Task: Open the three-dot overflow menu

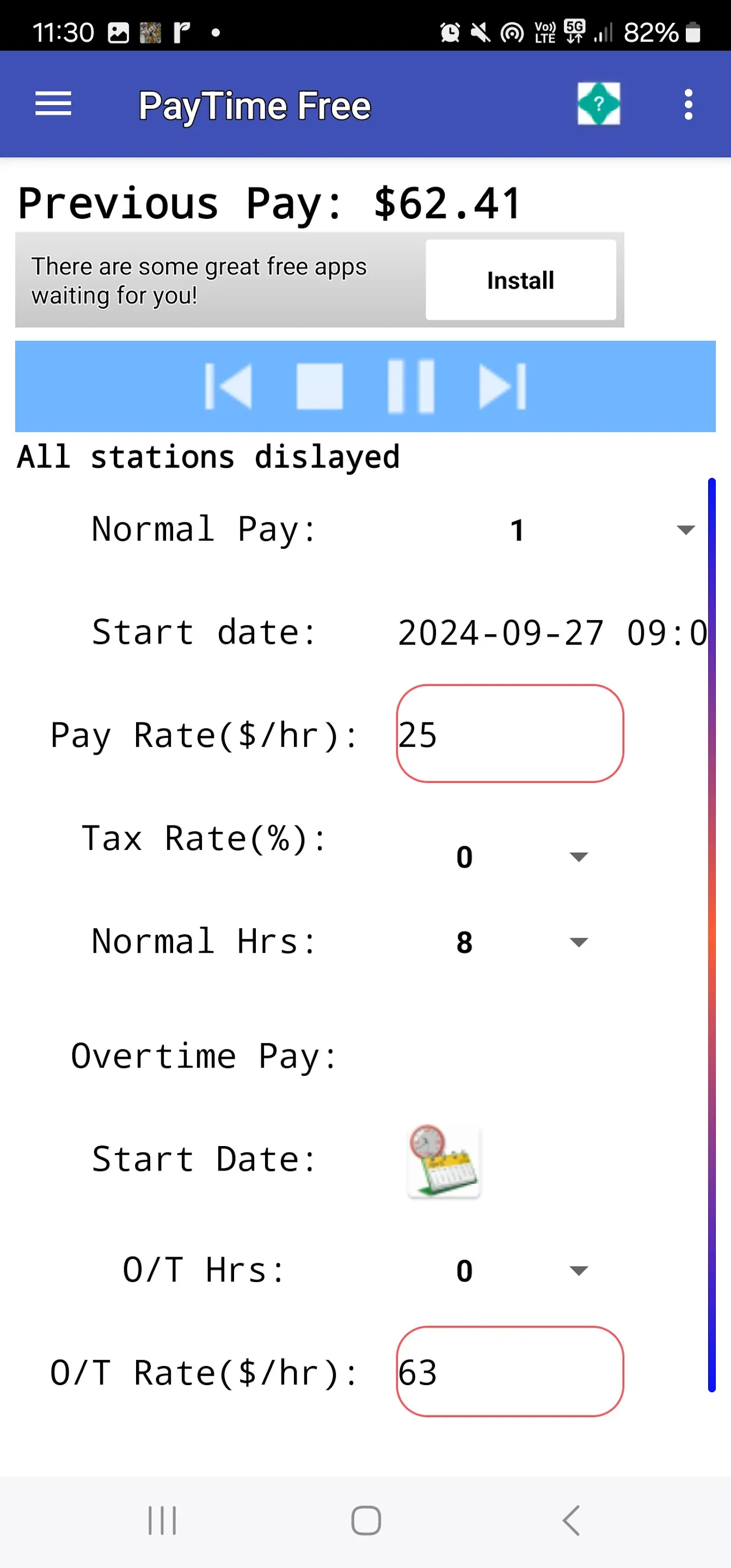Action: pos(688,104)
